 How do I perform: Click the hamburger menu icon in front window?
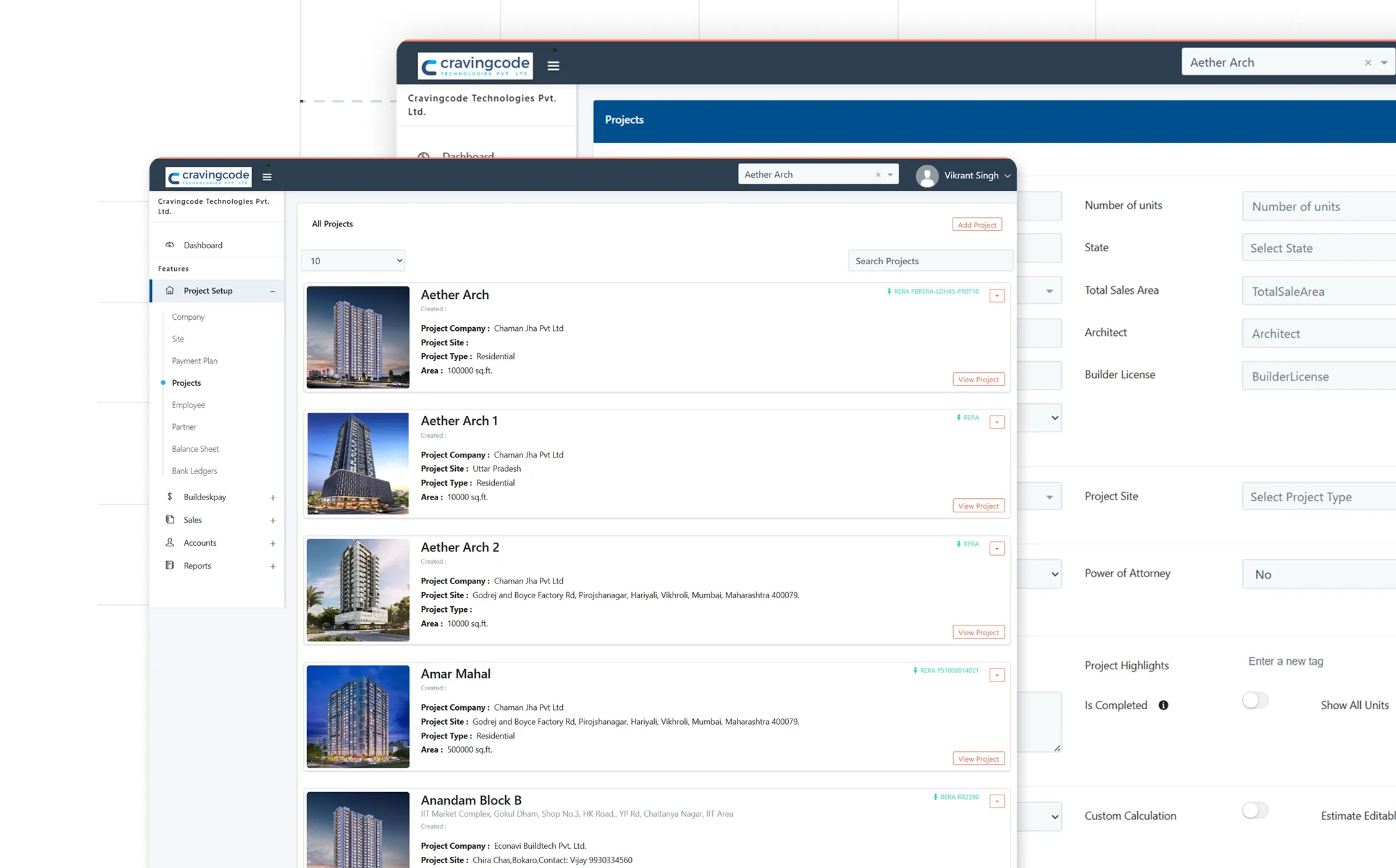[267, 177]
